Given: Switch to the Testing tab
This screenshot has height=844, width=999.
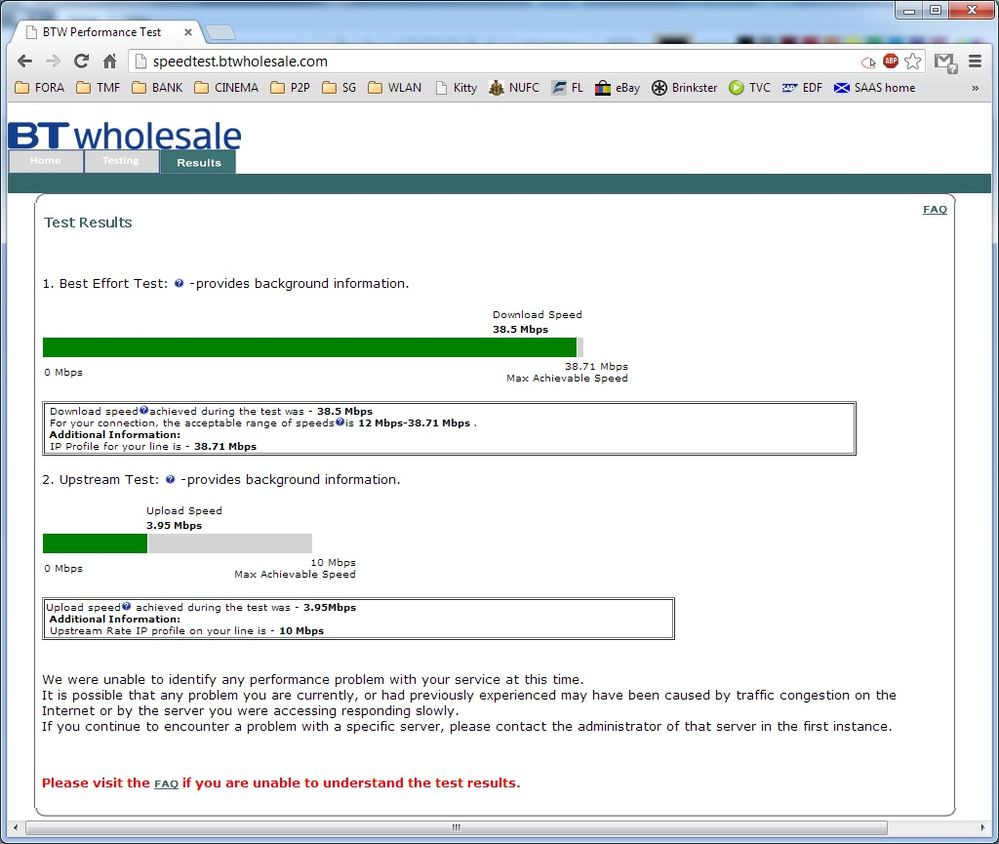Looking at the screenshot, I should click(x=120, y=161).
